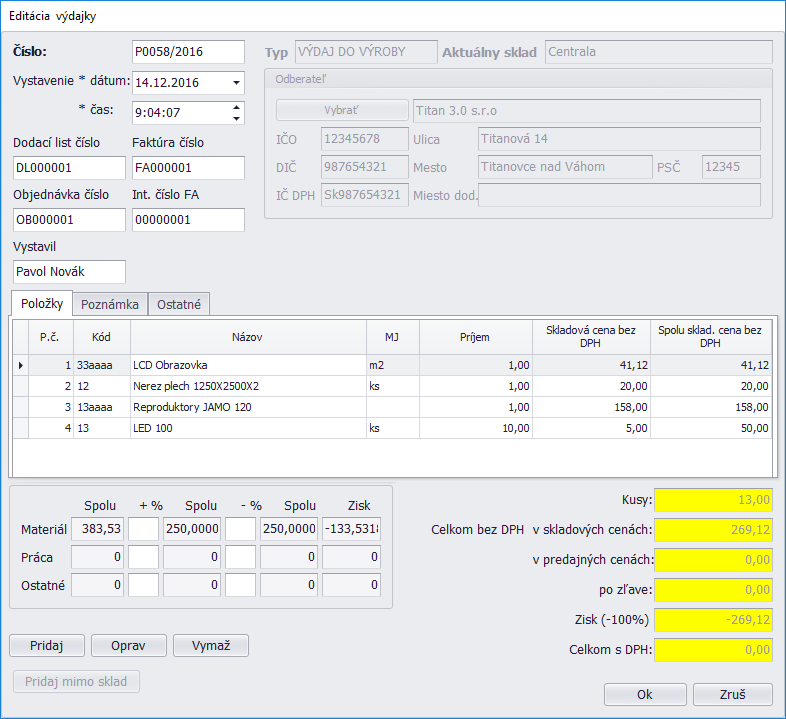Click the Vymaž button

[x=210, y=646]
